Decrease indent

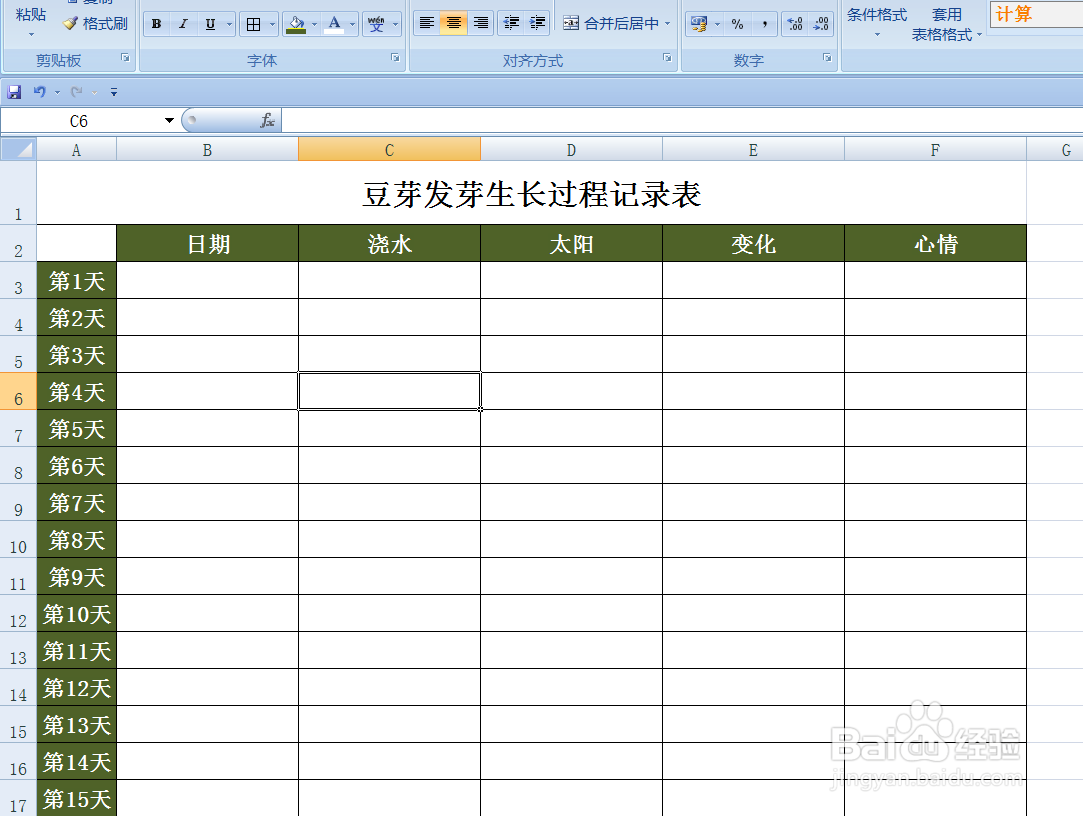511,23
